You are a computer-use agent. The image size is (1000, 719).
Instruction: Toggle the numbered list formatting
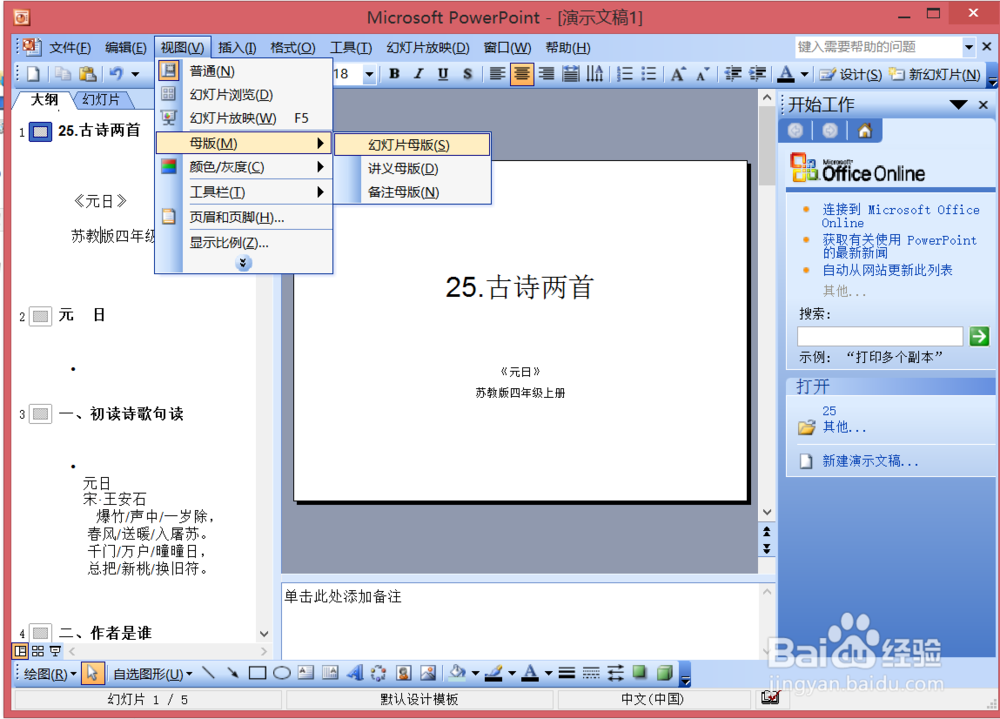(623, 74)
